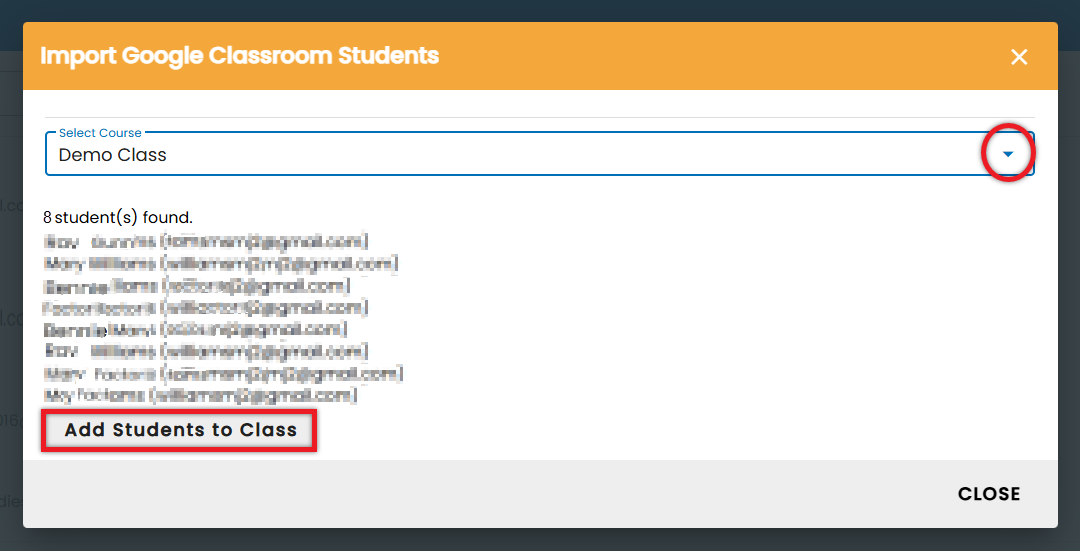Click the CLOSE button in dialog footer

pos(989,493)
